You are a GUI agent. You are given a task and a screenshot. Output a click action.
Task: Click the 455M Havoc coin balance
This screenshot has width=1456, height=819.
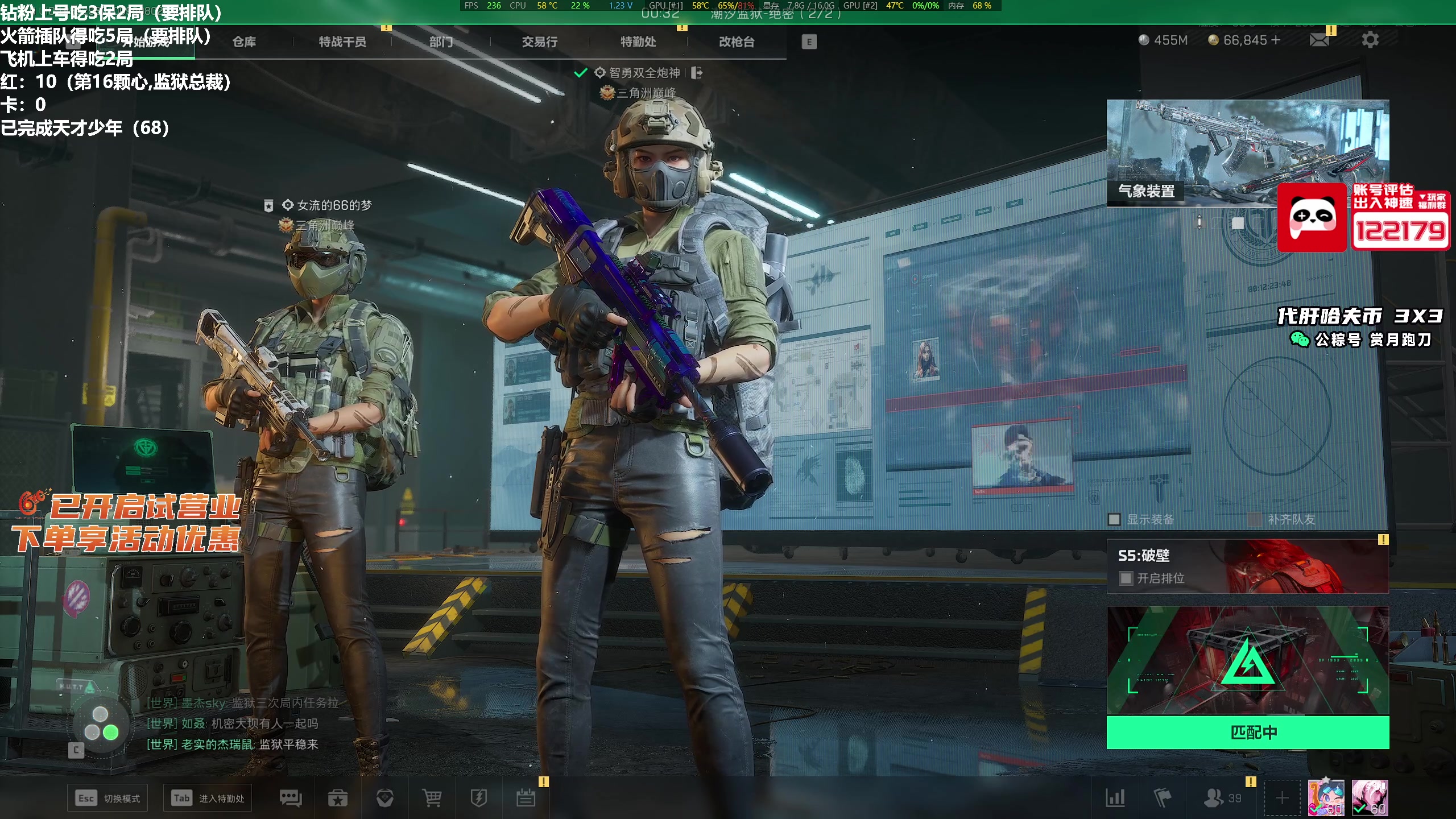1163,40
